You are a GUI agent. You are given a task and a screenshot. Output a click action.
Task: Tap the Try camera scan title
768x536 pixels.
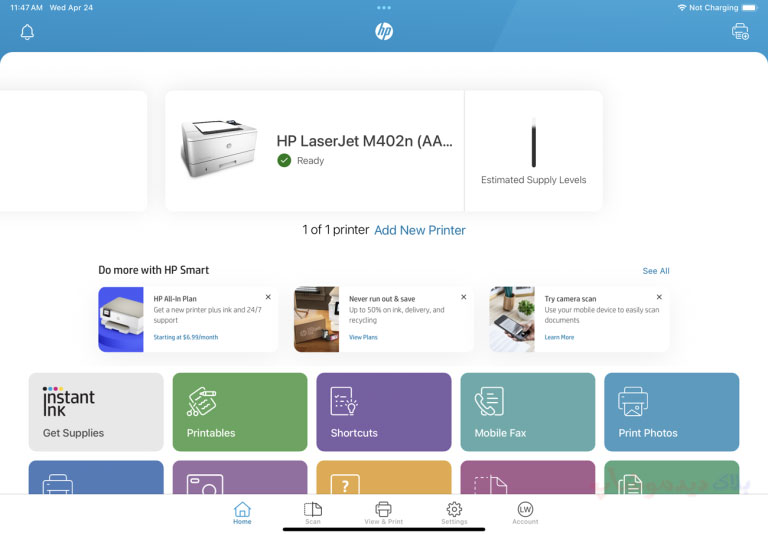coord(570,299)
